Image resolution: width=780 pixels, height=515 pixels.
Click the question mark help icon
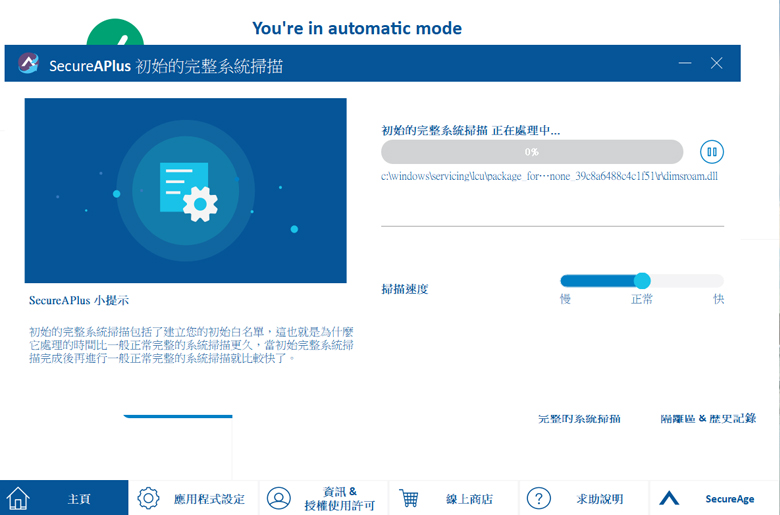(x=538, y=498)
